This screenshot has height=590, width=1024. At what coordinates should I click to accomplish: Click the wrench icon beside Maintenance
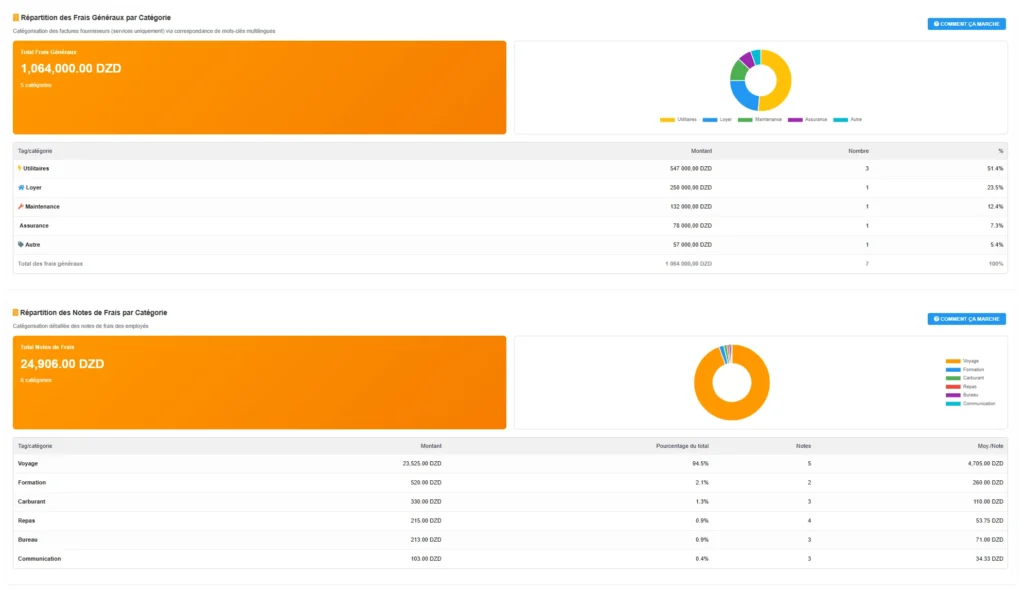click(x=21, y=206)
